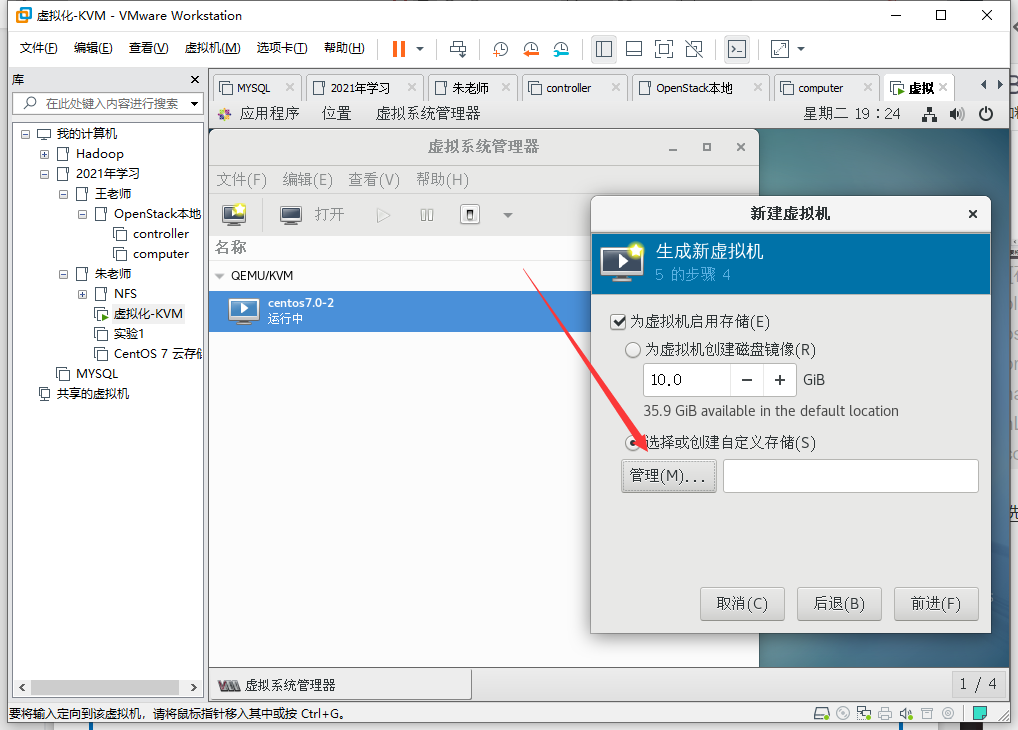Open the 选项卡(T) menu

(x=282, y=48)
